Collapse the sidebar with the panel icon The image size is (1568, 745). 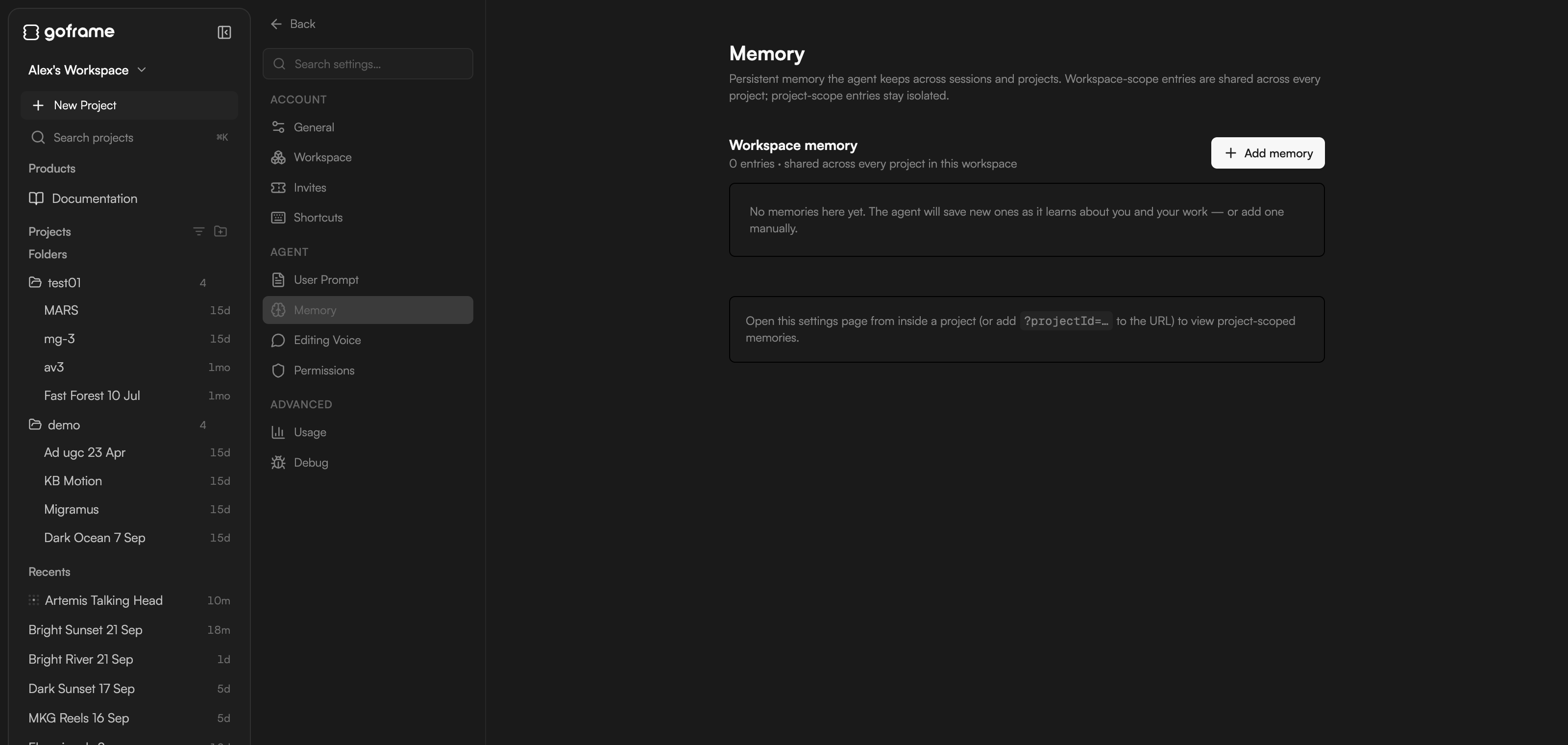point(224,32)
